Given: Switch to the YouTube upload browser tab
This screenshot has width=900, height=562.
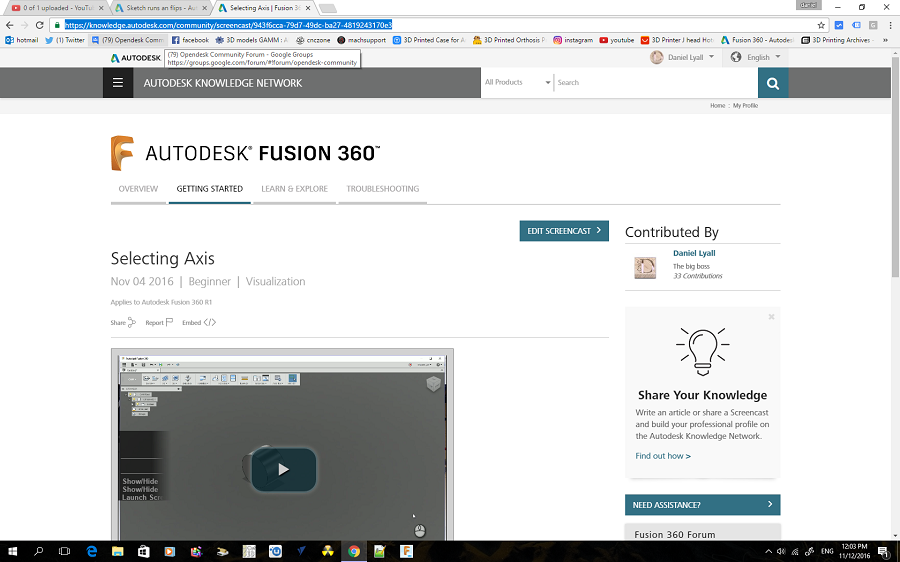Looking at the screenshot, I should coord(56,8).
